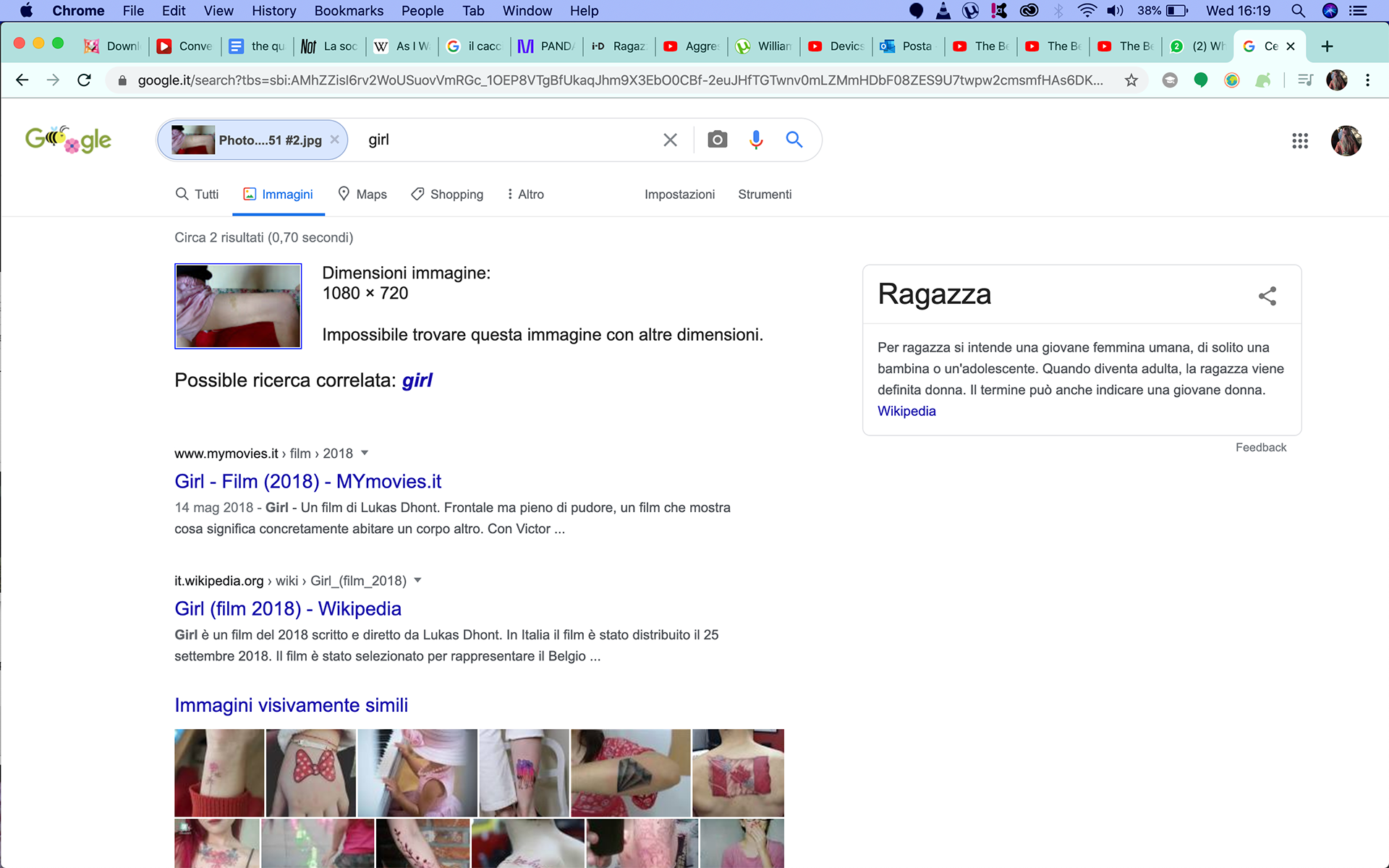
Task: Open 'Girl (film 2018) - Wikipedia' result
Action: [x=288, y=608]
